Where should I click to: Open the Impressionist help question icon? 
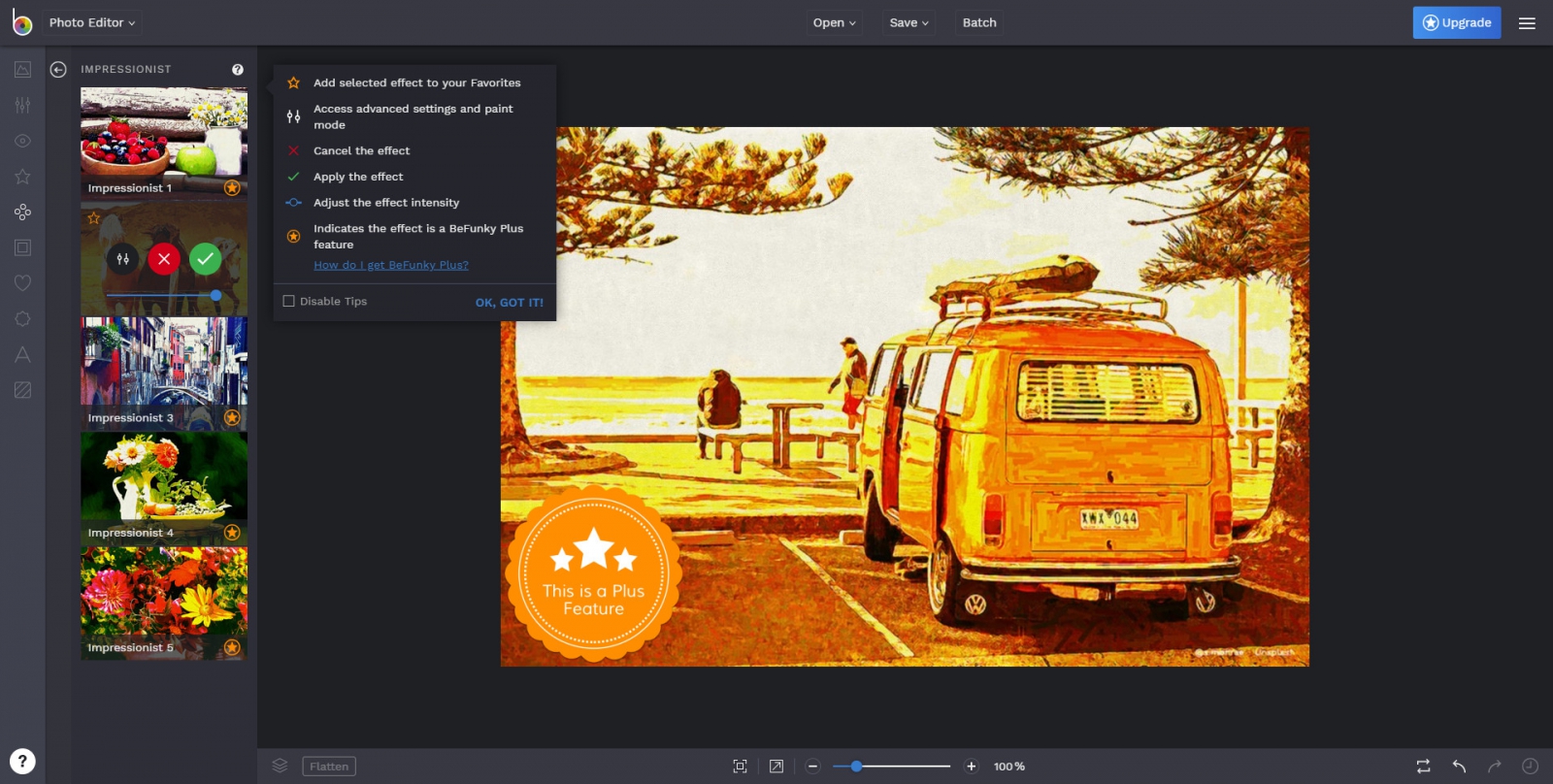click(x=238, y=69)
